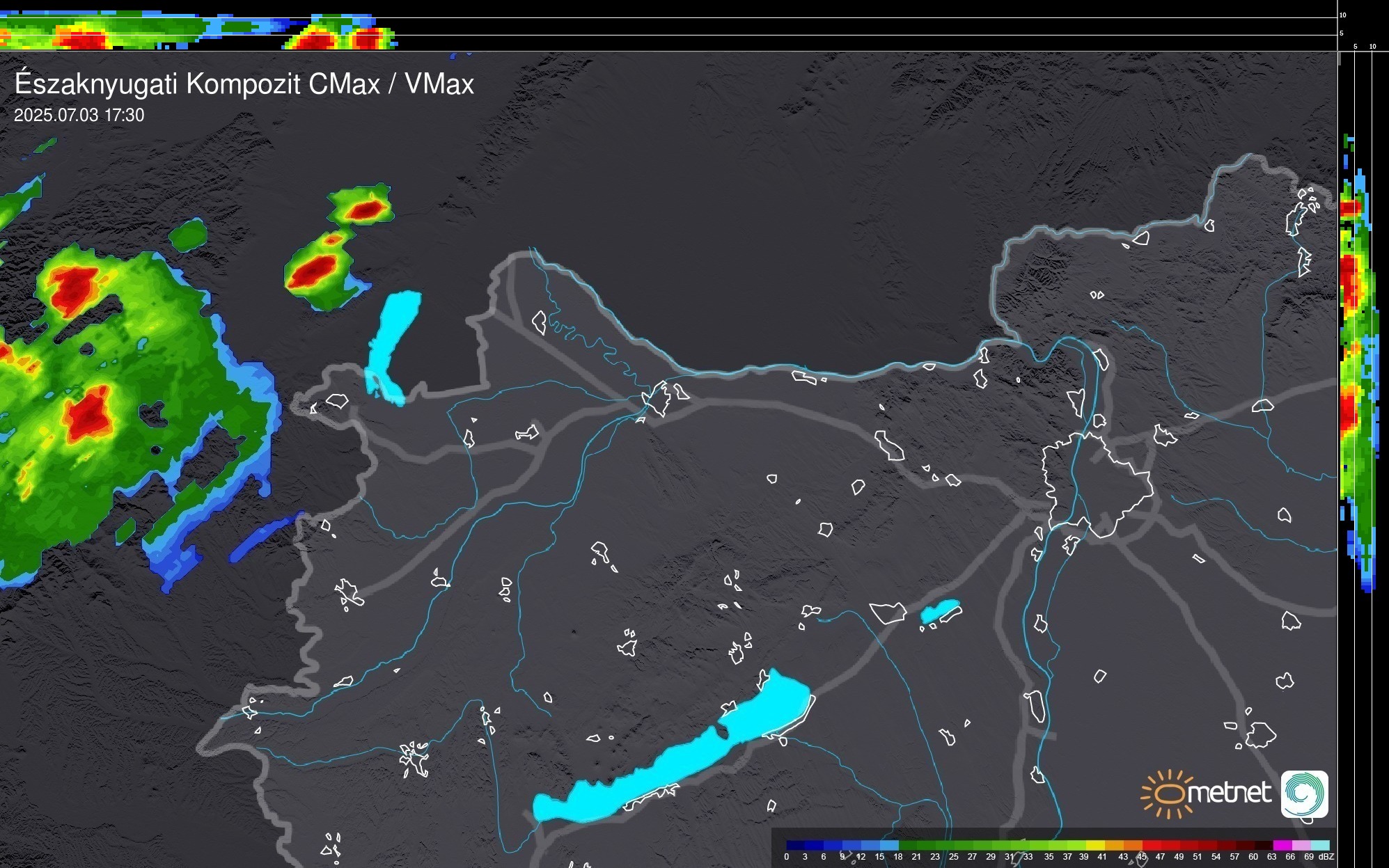The width and height of the screenshot is (1389, 868).
Task: Click the 2025.07.03 17:30 timestamp
Action: click(79, 116)
